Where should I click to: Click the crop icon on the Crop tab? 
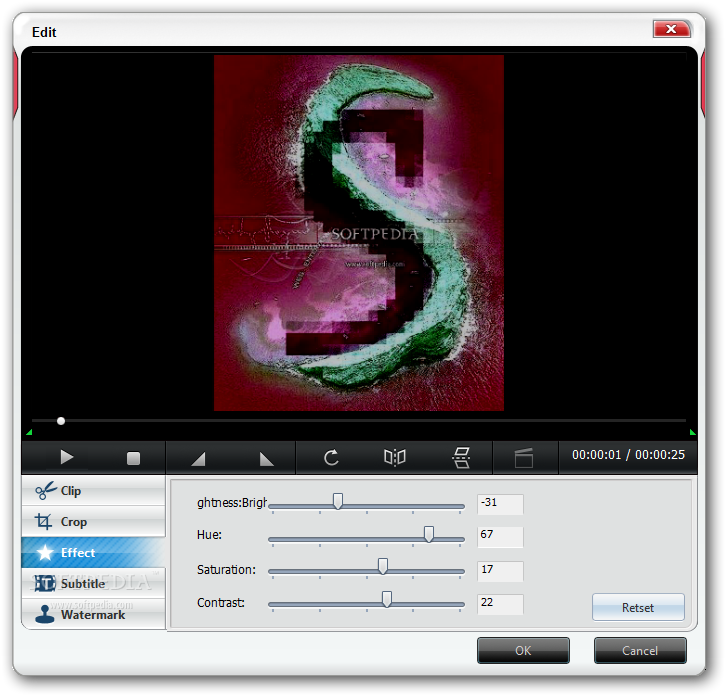coord(43,521)
